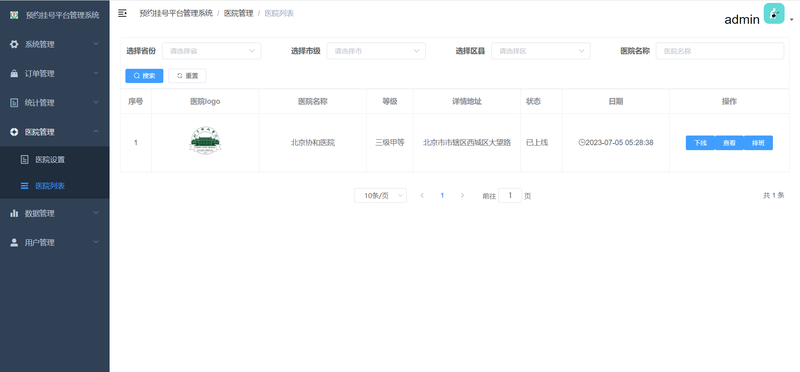Click the 日期 column header

coord(616,102)
